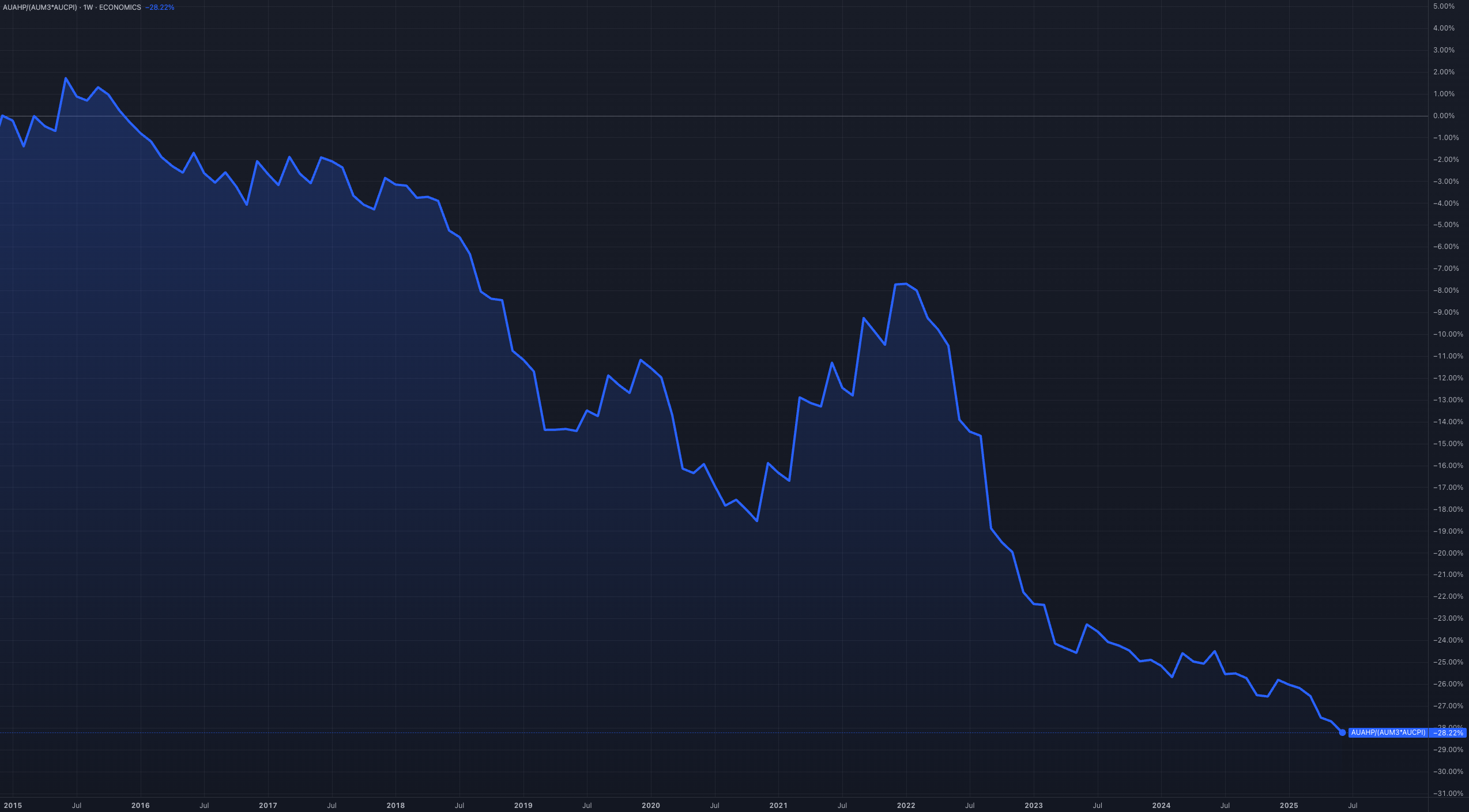1469x812 pixels.
Task: Click the -31.00% price scale label
Action: pos(1447,794)
